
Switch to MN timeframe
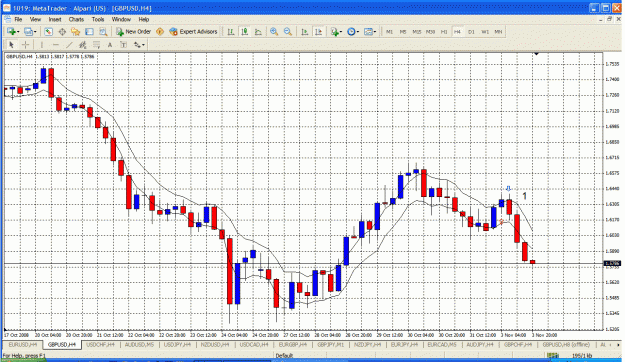pos(498,32)
